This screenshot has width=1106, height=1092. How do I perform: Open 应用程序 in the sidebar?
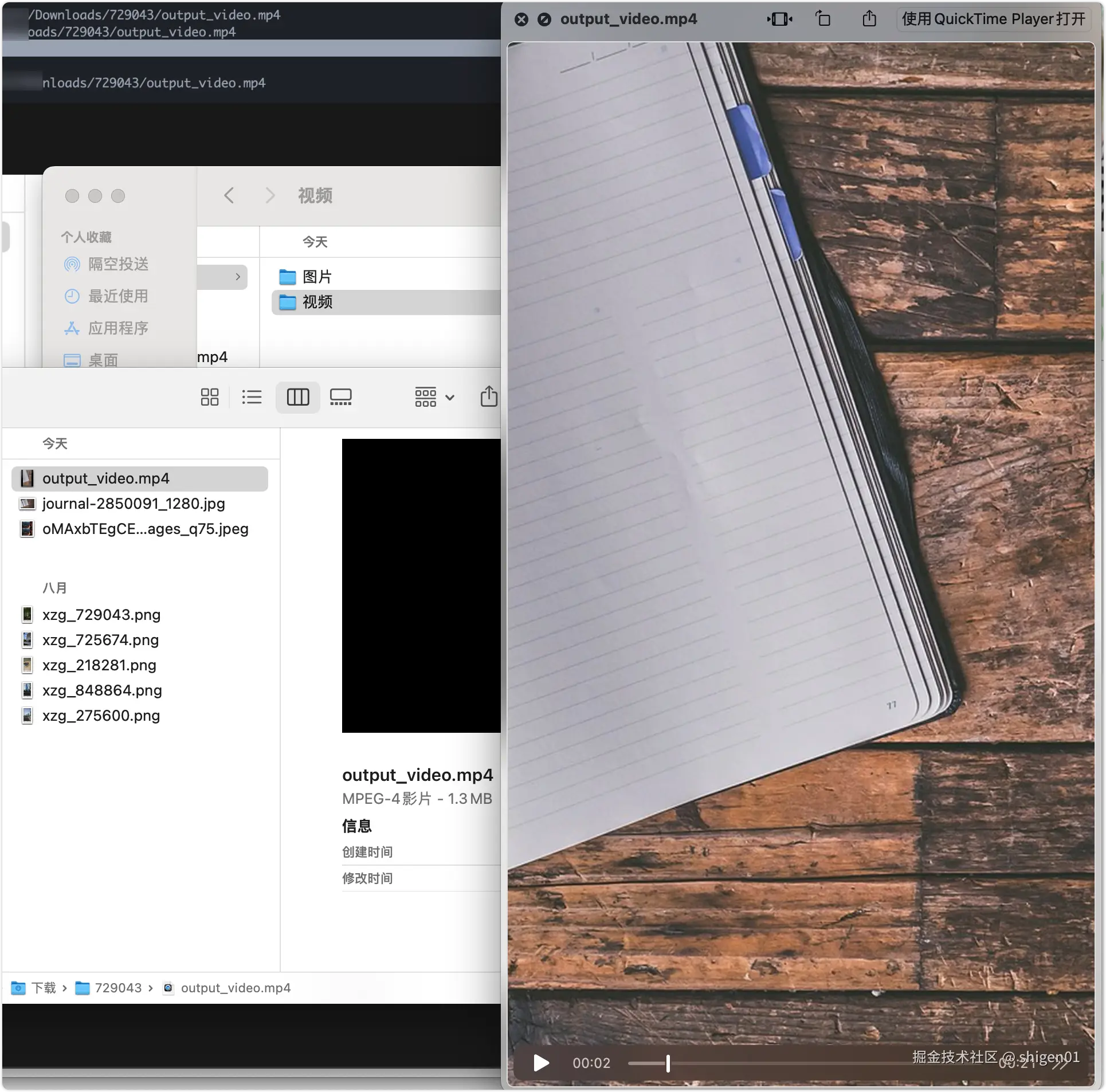point(117,328)
